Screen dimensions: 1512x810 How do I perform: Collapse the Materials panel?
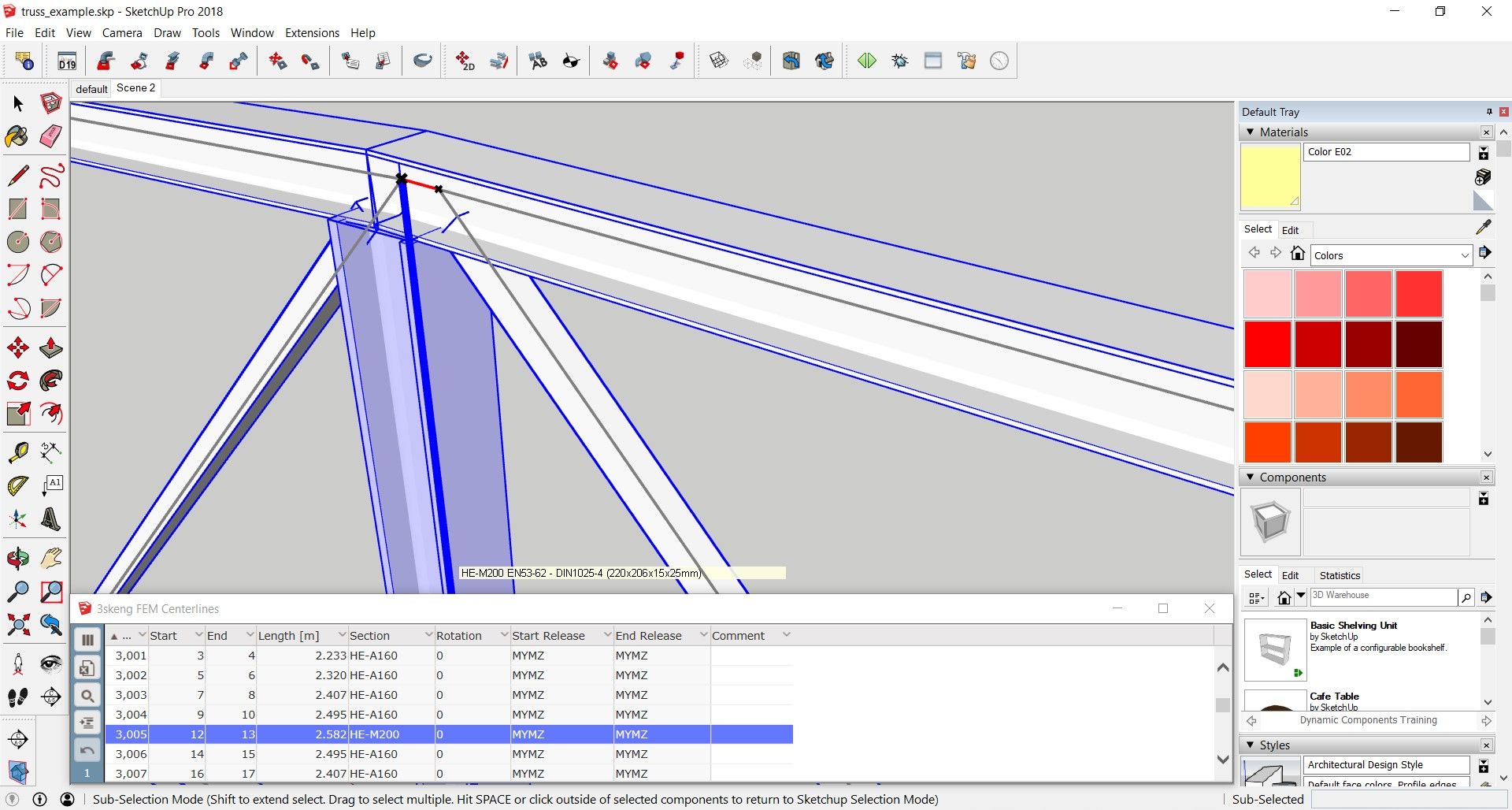click(1251, 132)
